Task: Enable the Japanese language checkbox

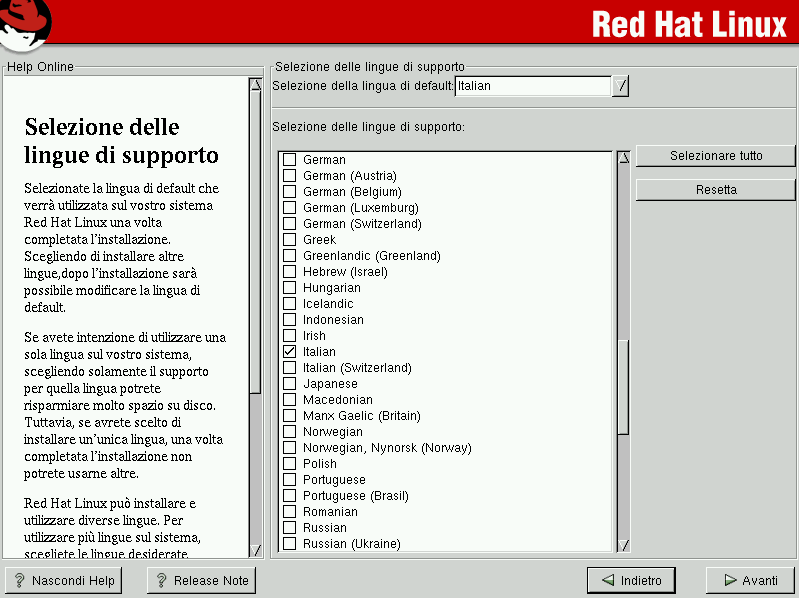Action: tap(290, 384)
